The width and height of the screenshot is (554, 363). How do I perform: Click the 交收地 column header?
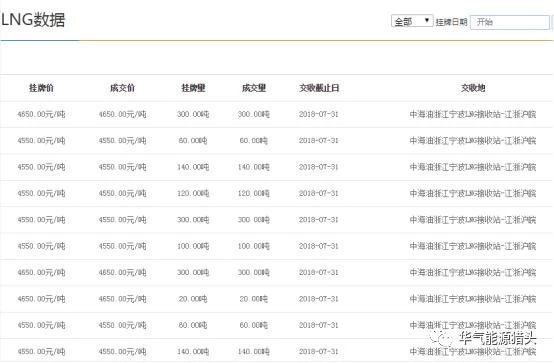(x=473, y=88)
